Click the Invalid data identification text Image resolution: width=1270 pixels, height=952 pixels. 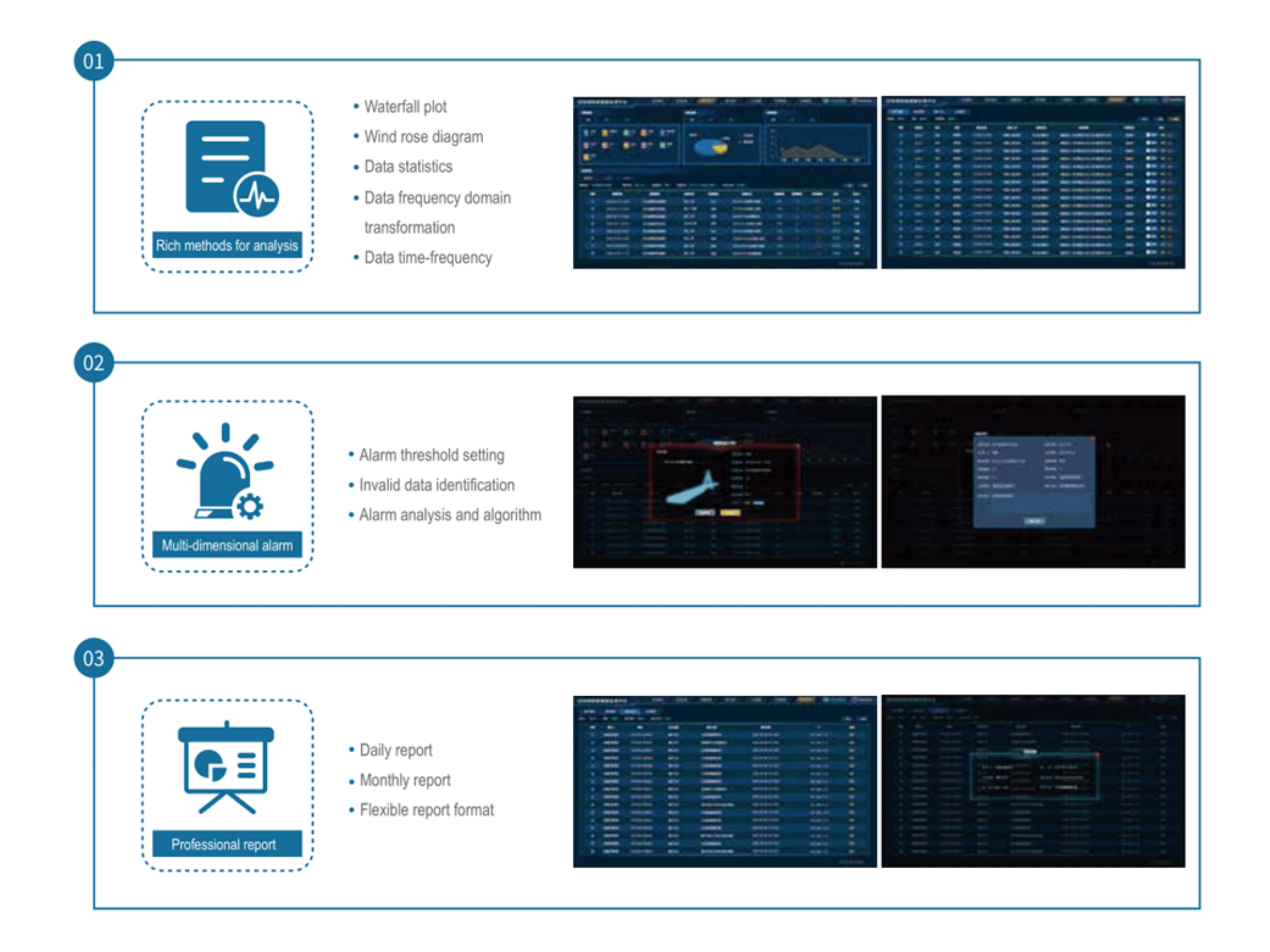437,485
